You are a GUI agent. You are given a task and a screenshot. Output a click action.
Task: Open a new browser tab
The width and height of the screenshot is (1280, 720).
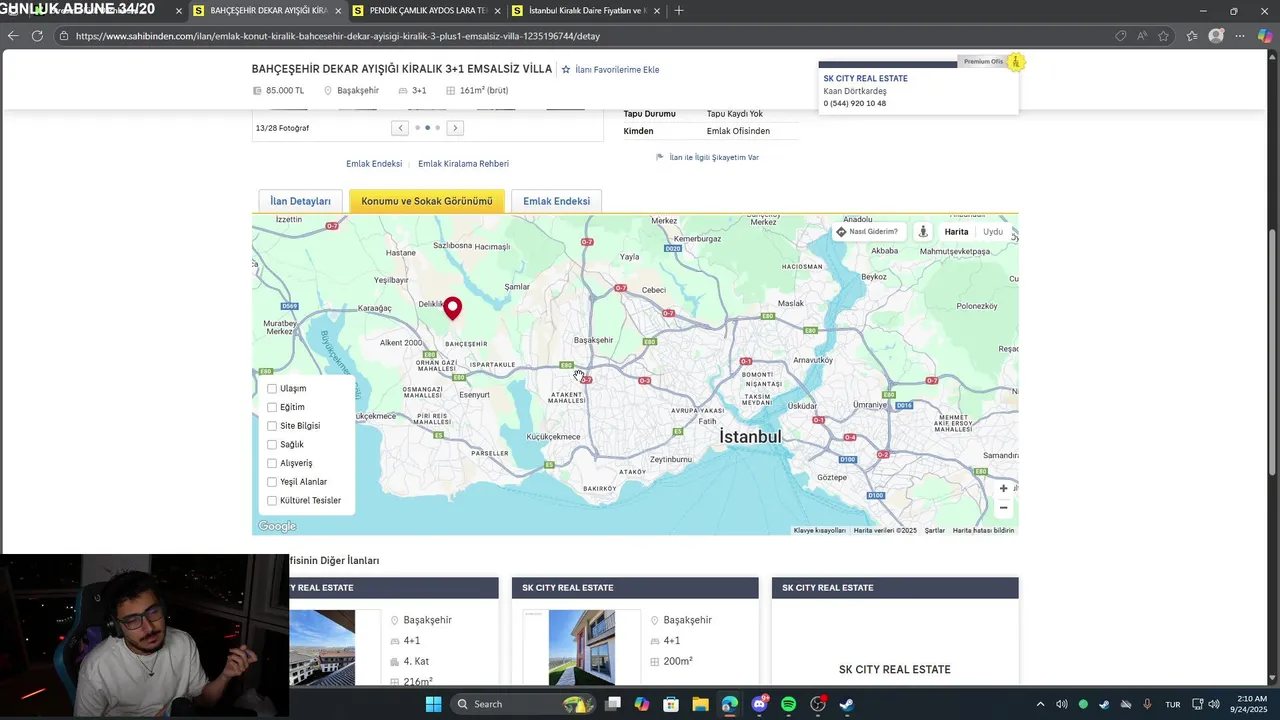(679, 10)
